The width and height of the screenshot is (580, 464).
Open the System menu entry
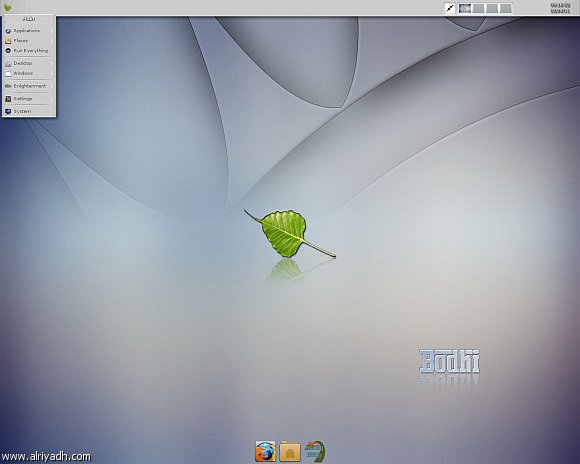point(29,111)
